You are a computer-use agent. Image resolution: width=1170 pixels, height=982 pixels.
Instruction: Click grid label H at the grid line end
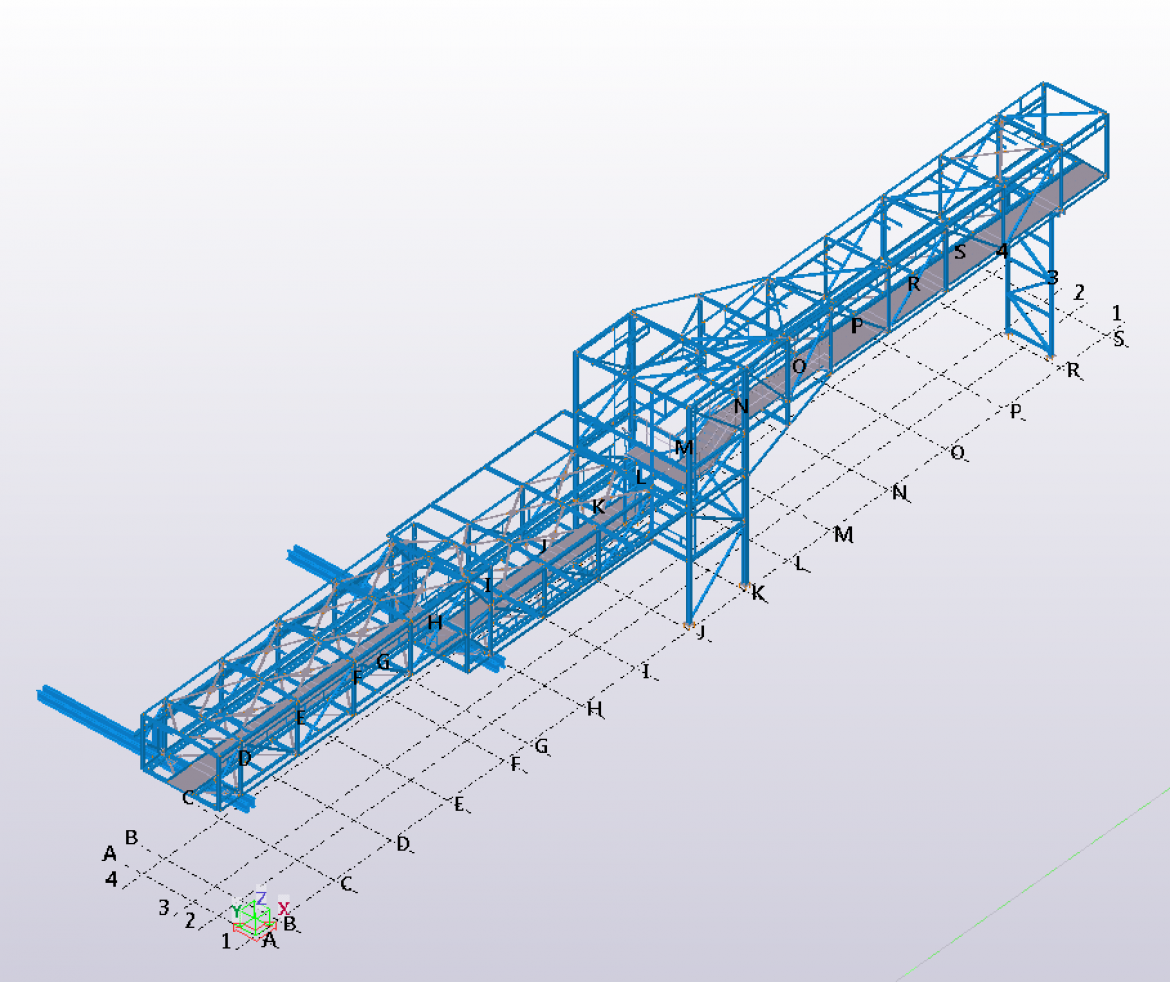595,709
